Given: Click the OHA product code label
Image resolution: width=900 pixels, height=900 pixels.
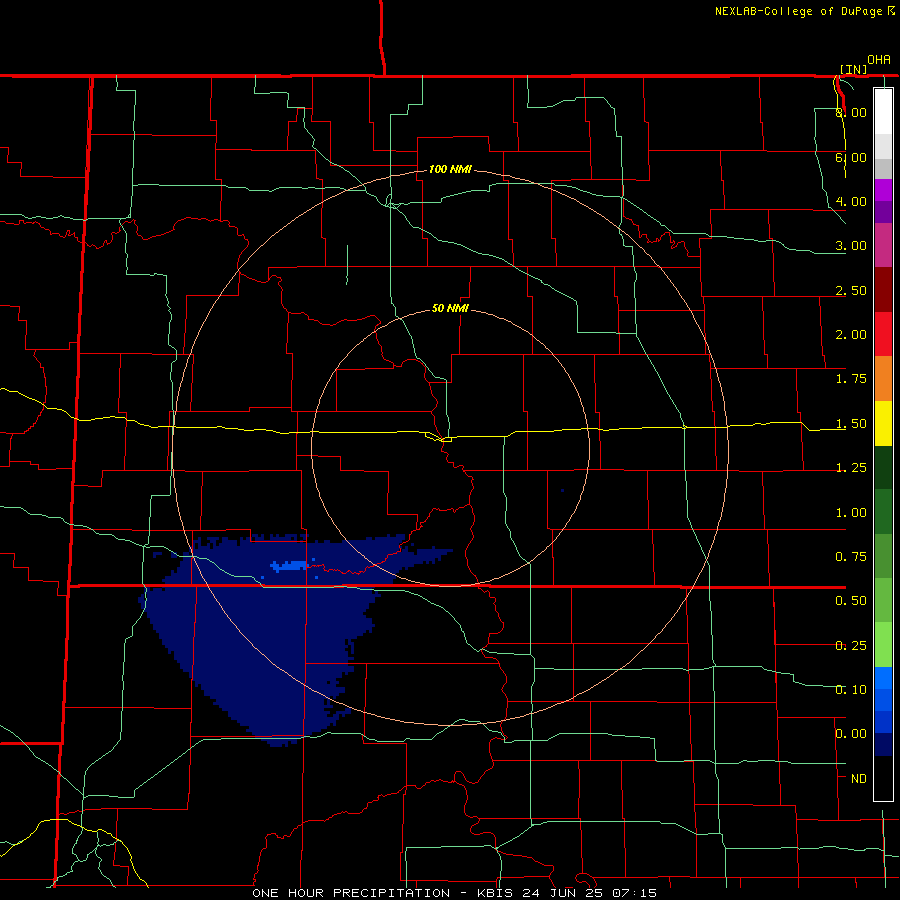Looking at the screenshot, I should [x=879, y=60].
